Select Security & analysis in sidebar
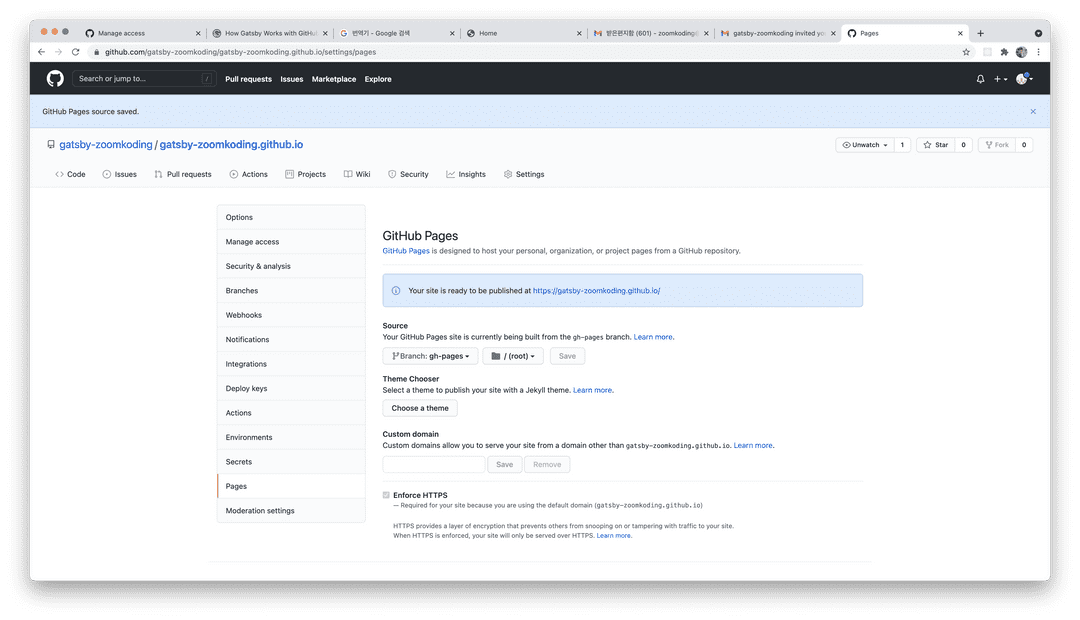This screenshot has height=620, width=1080. tap(291, 266)
